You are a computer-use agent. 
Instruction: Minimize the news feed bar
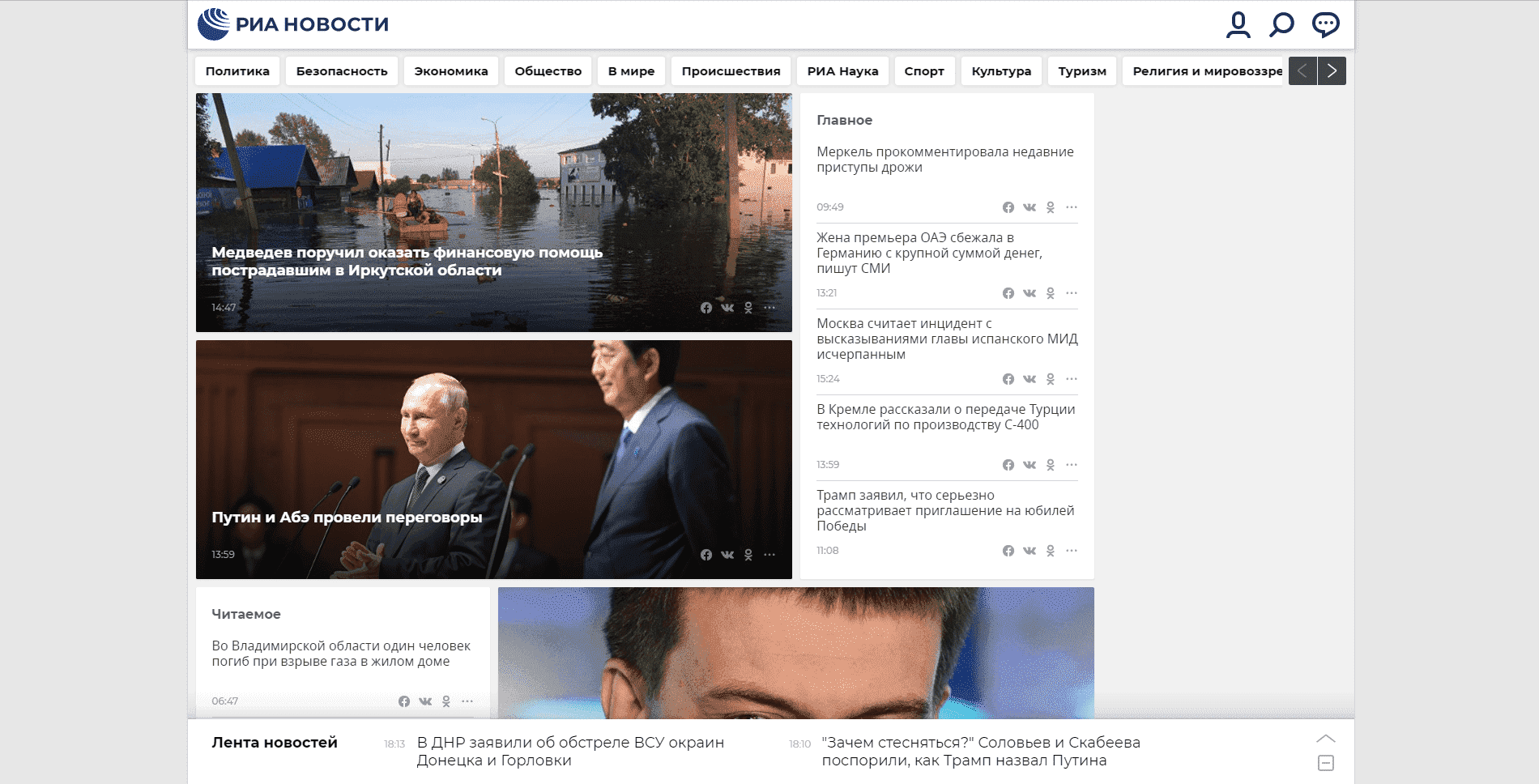1326,763
